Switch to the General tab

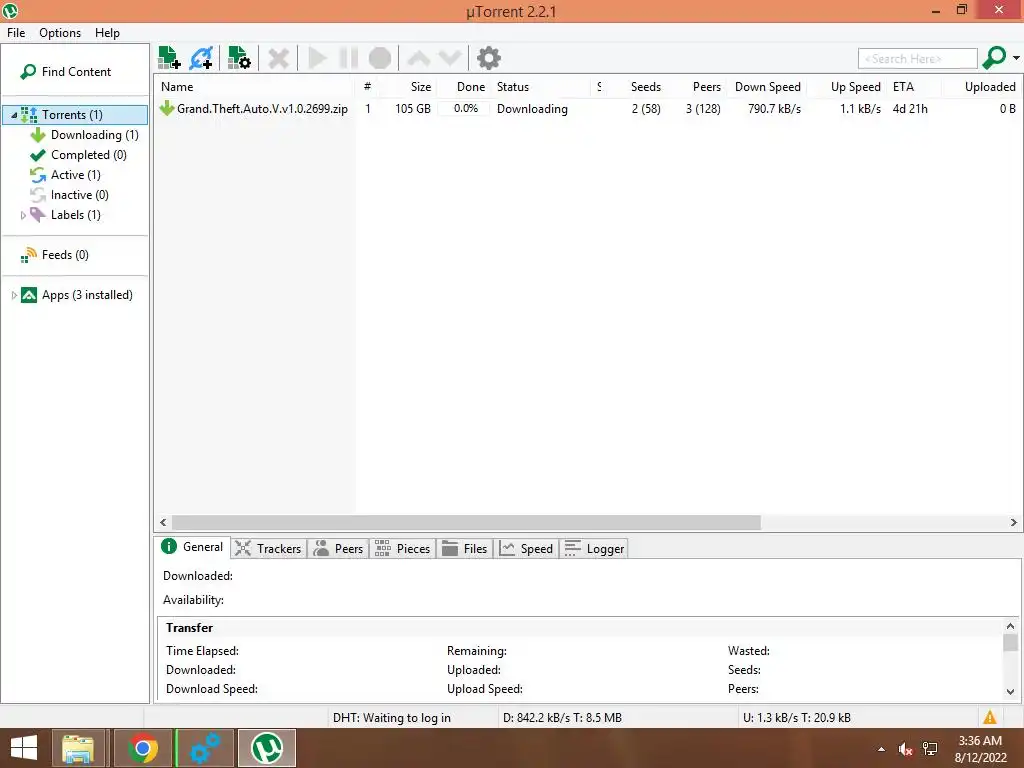pyautogui.click(x=193, y=547)
